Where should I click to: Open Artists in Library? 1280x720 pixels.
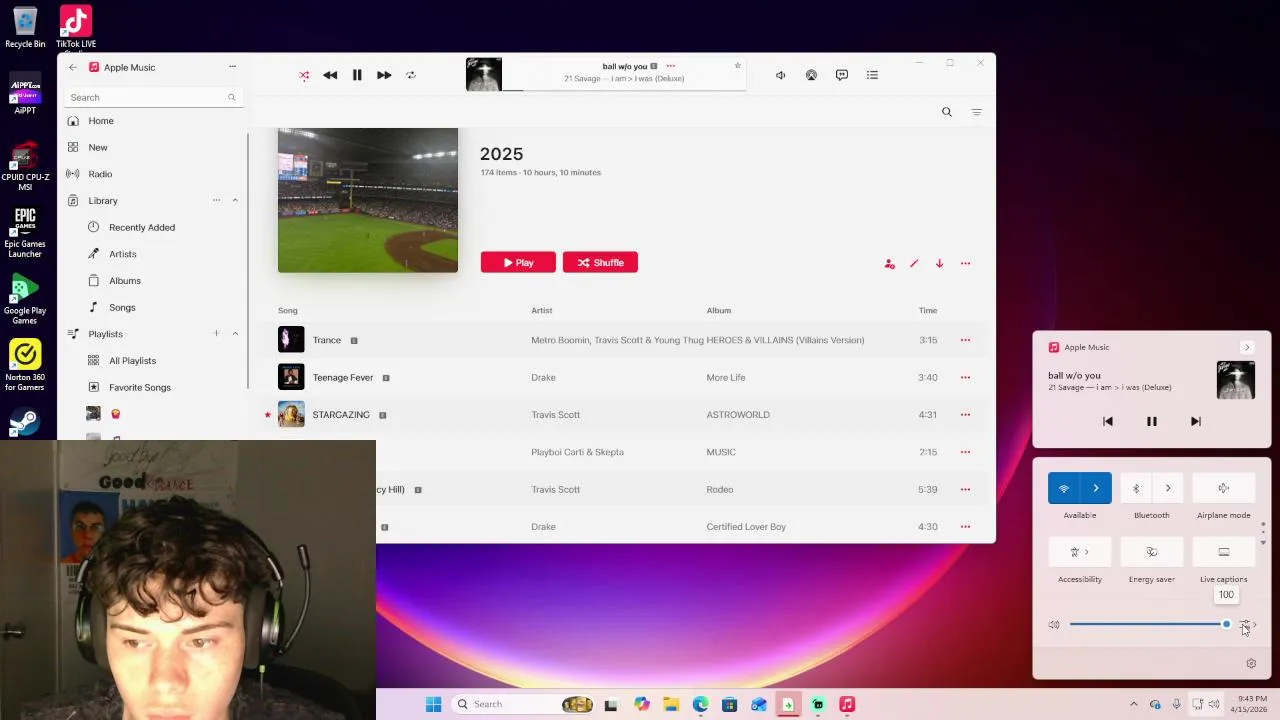pyautogui.click(x=122, y=254)
